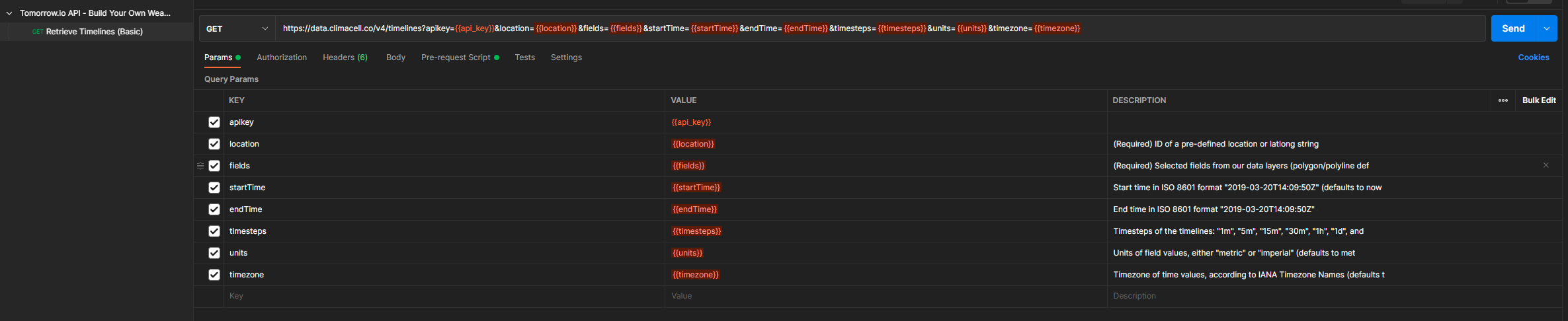Toggle the location parameter checkbox
The width and height of the screenshot is (1568, 321).
pyautogui.click(x=214, y=144)
